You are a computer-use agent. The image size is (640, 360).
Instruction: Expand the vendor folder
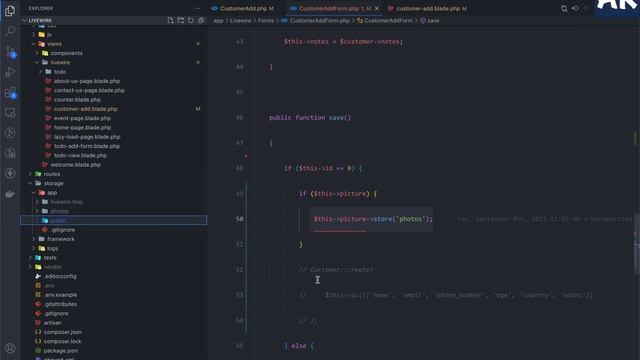click(53, 267)
